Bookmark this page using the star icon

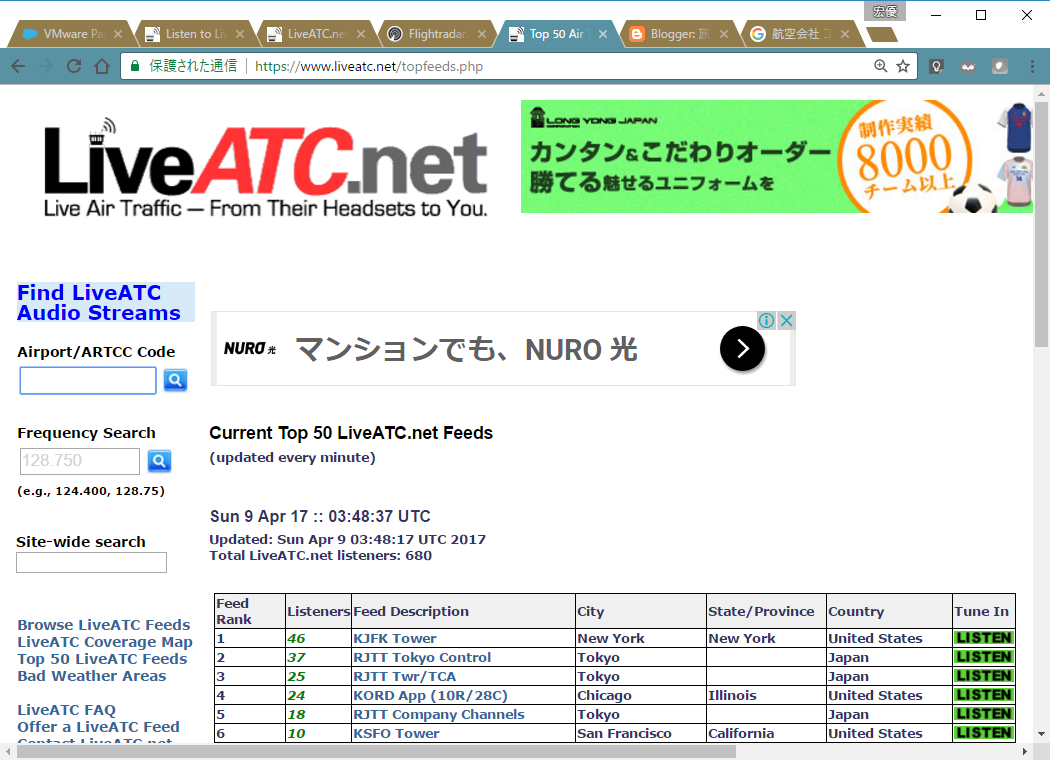(x=901, y=66)
